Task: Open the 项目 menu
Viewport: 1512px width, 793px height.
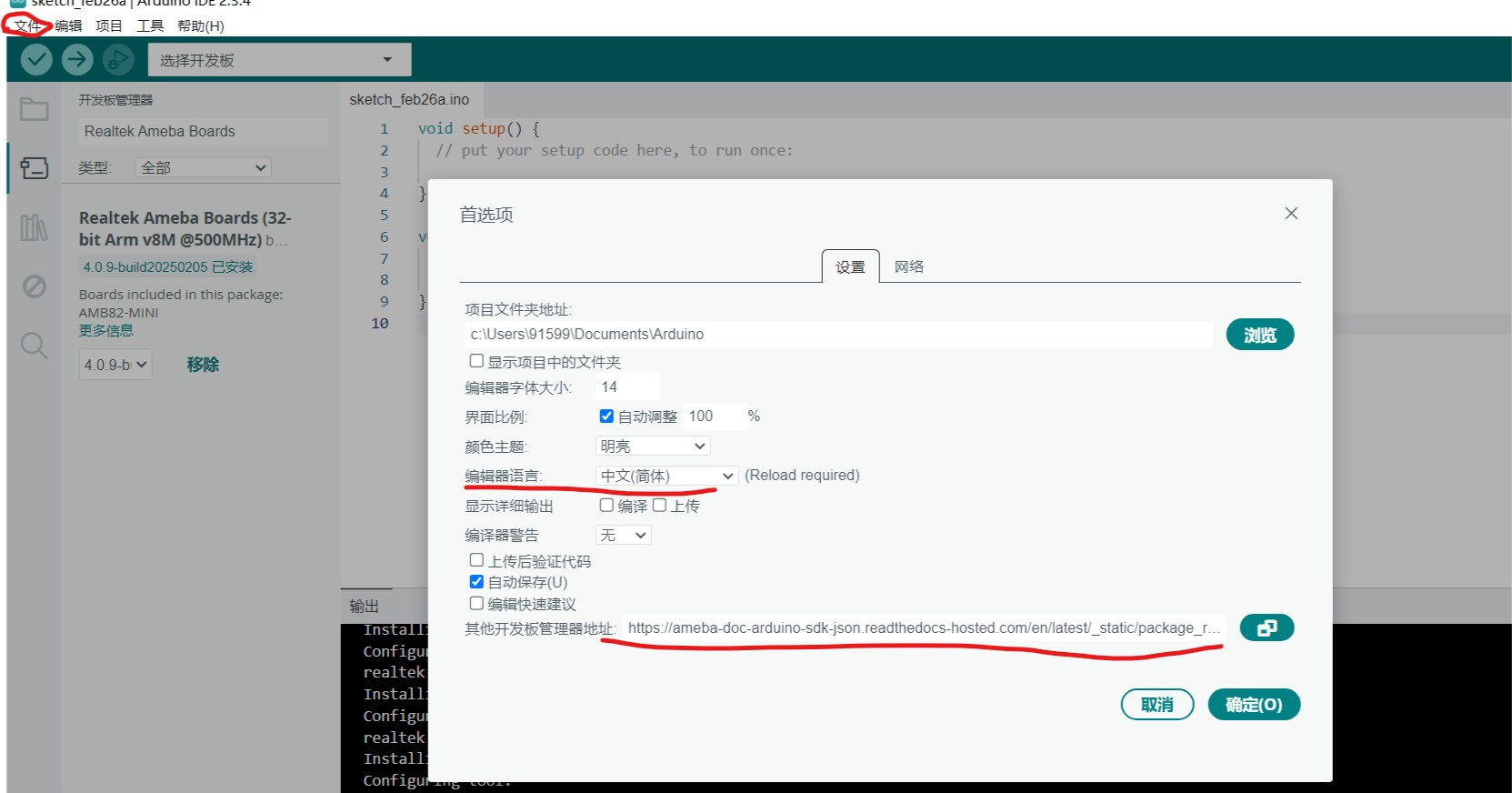Action: [109, 25]
